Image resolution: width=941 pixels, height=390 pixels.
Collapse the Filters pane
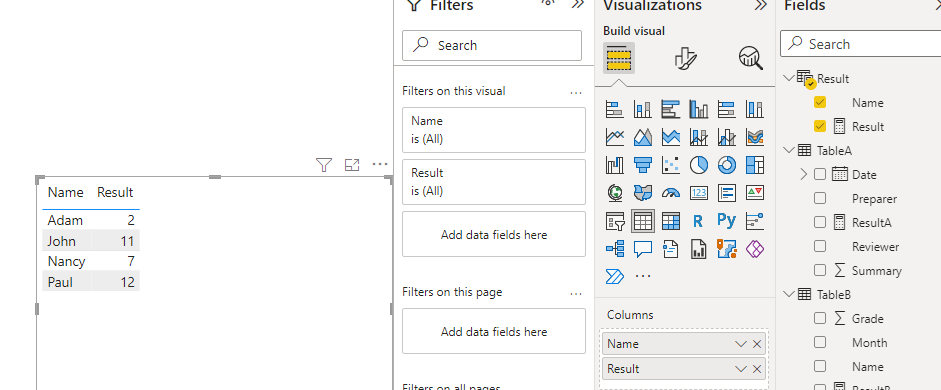click(578, 5)
